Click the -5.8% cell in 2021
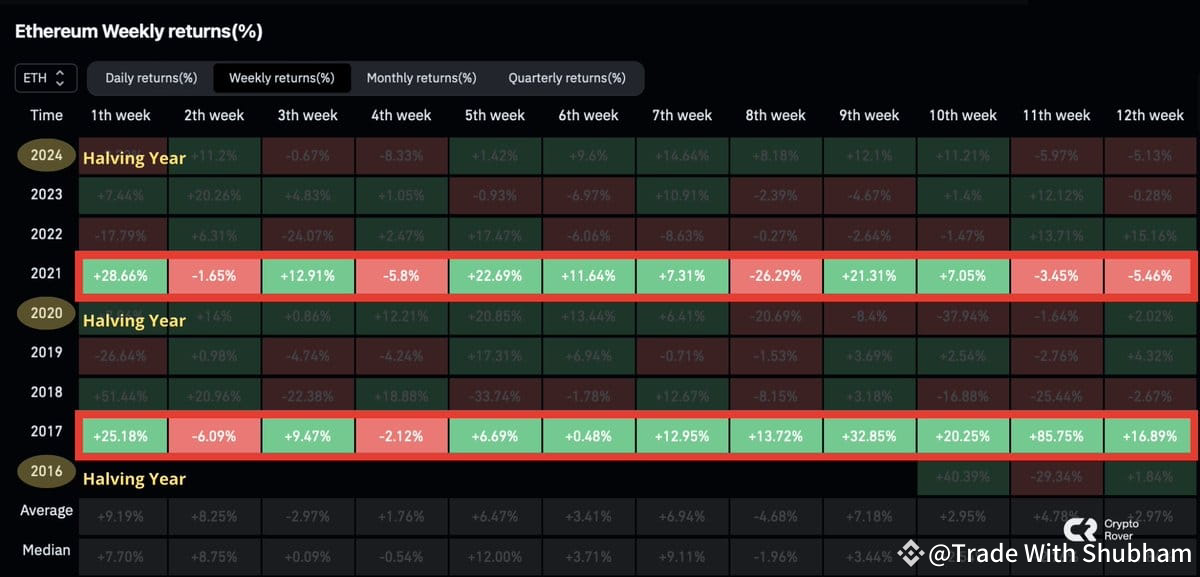 401,275
